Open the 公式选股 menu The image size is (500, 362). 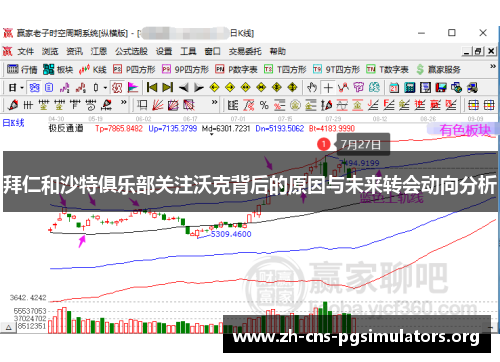coord(131,51)
